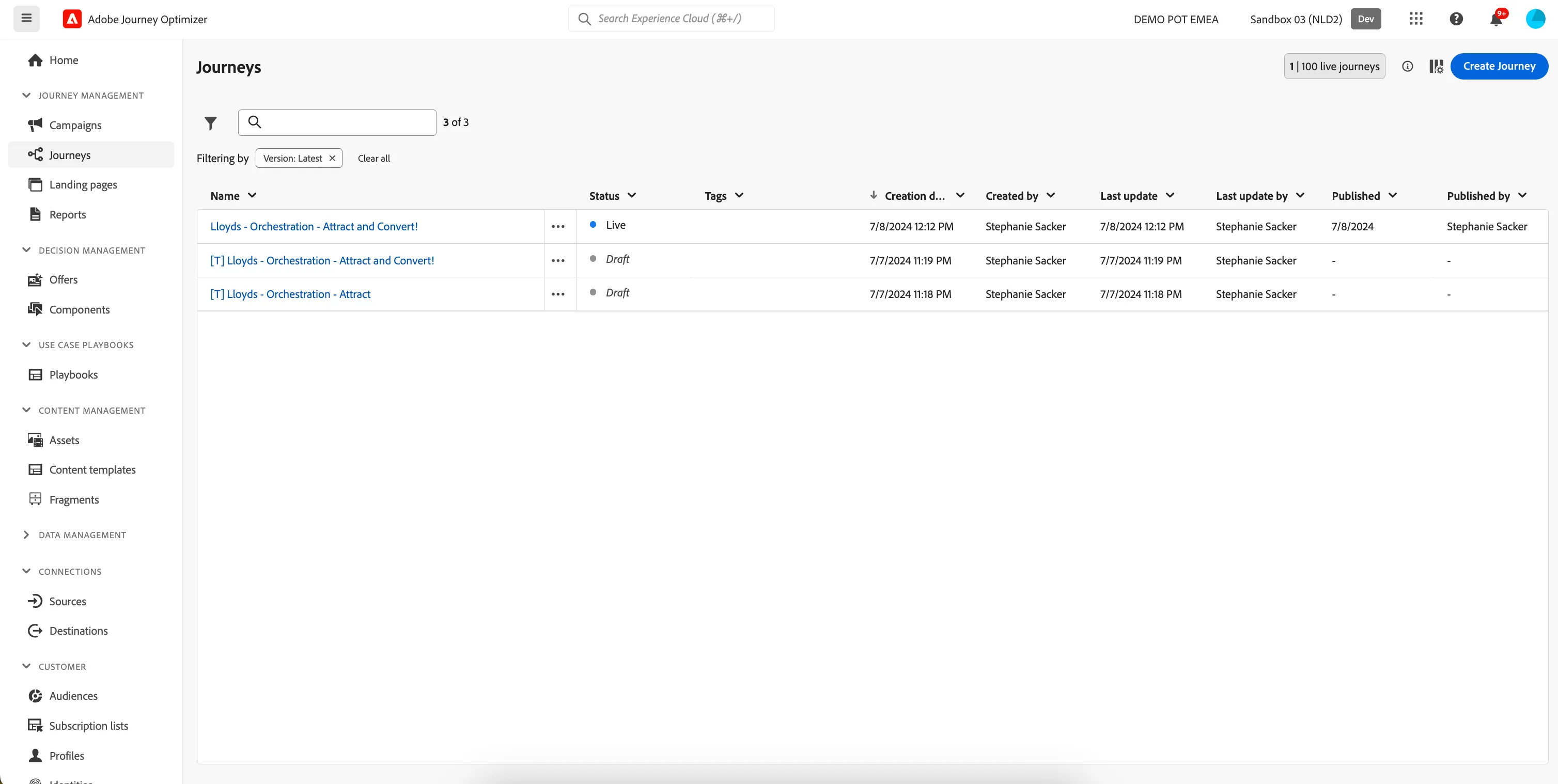This screenshot has width=1558, height=784.
Task: Open Lloyds - Orchestration - Attract and Convert! journey
Action: [314, 227]
